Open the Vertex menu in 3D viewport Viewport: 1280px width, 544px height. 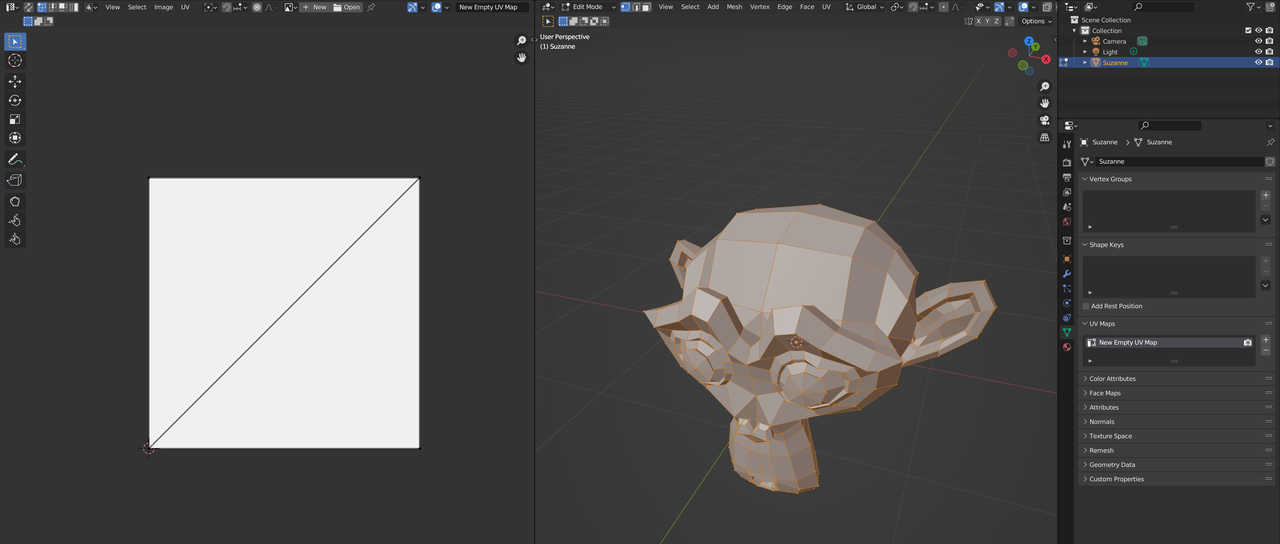[760, 7]
